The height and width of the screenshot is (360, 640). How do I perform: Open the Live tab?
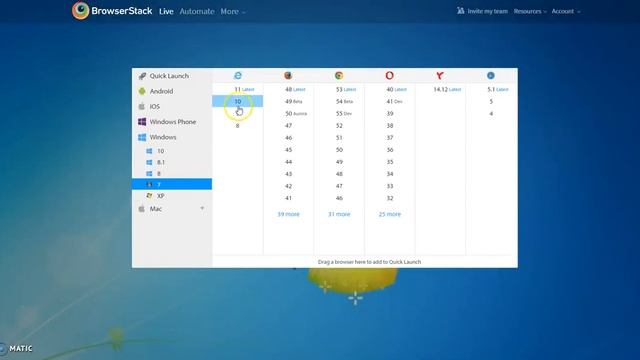(166, 11)
